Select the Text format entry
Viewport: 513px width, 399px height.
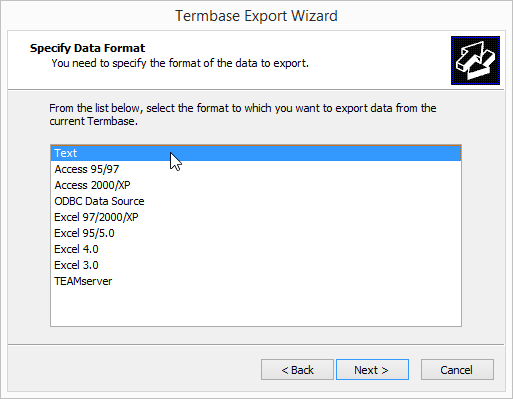[256, 153]
